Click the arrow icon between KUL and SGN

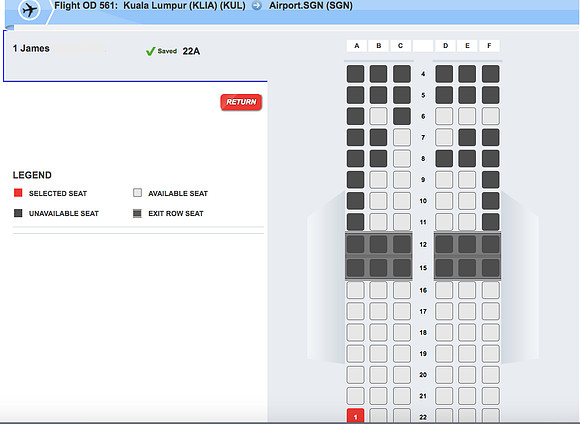click(257, 6)
